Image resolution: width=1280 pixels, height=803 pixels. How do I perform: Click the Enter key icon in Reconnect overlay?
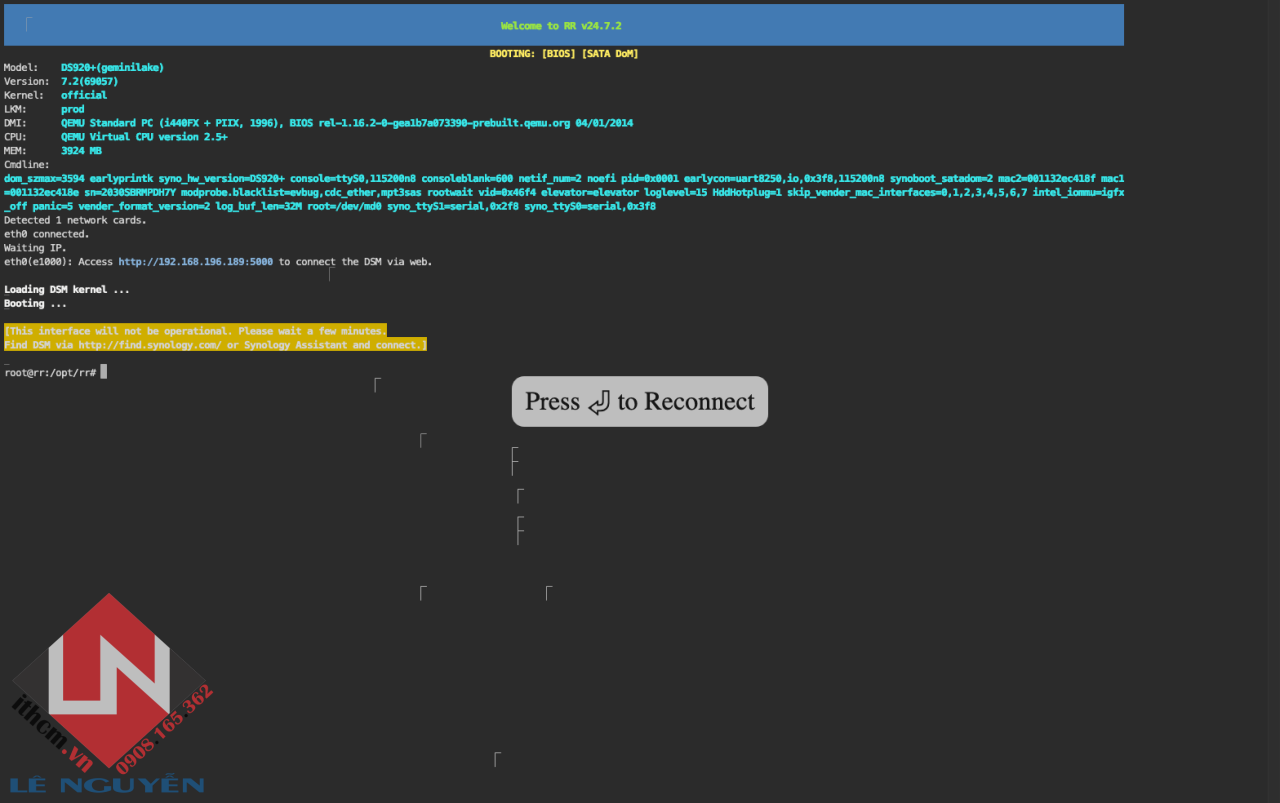point(598,403)
